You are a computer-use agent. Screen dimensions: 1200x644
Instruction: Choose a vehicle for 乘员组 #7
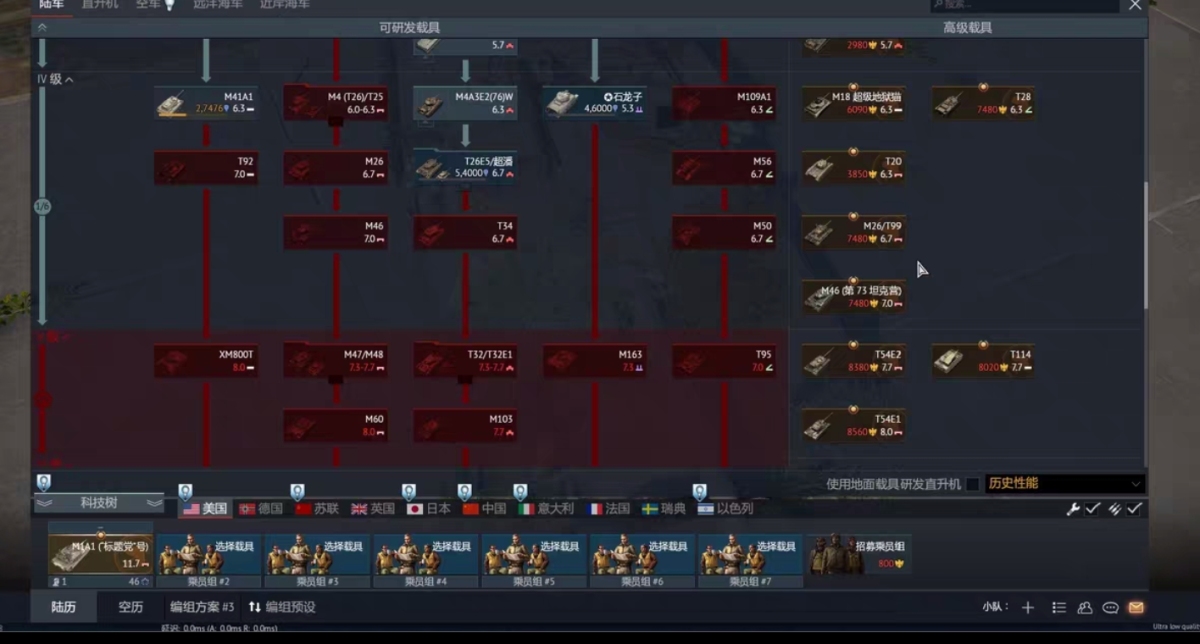pyautogui.click(x=751, y=561)
